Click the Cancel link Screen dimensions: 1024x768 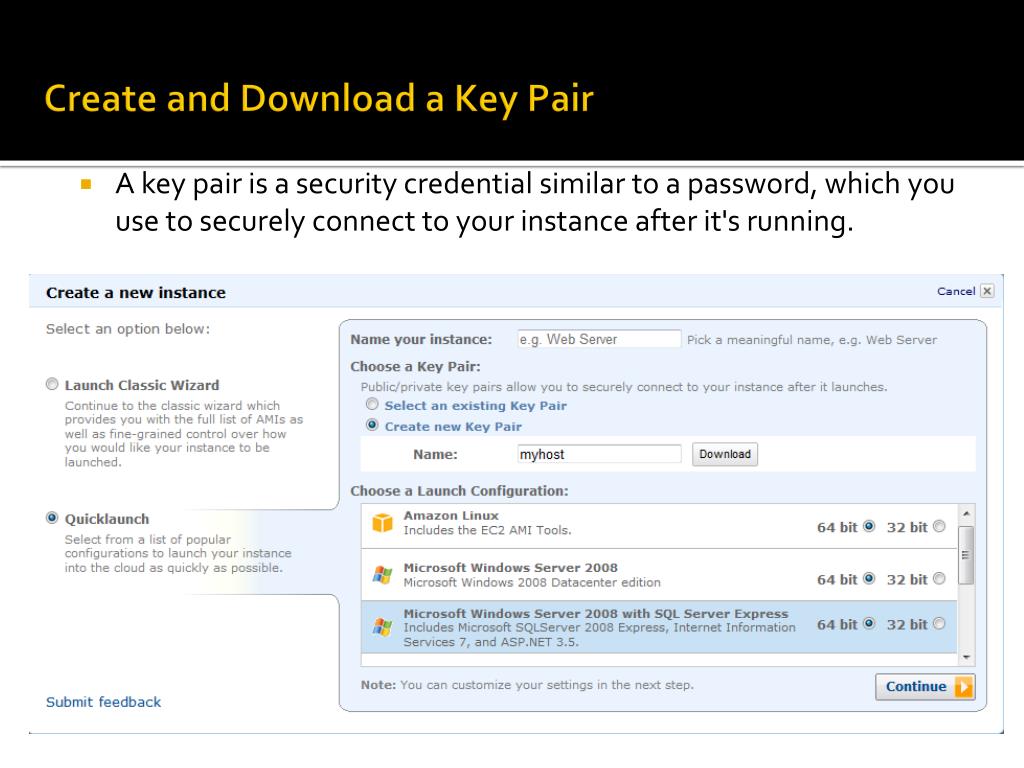pos(956,291)
